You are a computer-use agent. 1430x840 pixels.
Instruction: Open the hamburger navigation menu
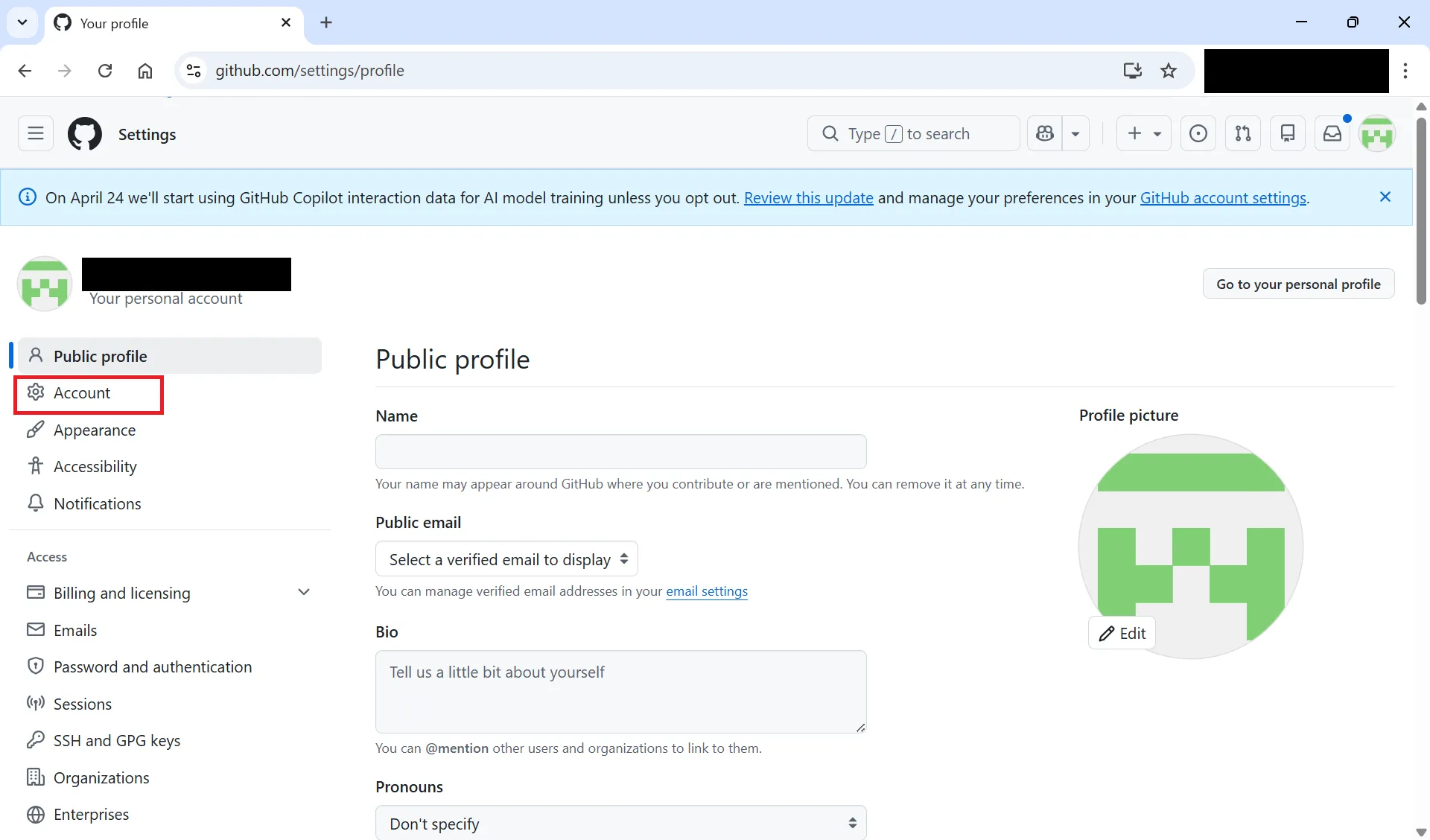36,134
